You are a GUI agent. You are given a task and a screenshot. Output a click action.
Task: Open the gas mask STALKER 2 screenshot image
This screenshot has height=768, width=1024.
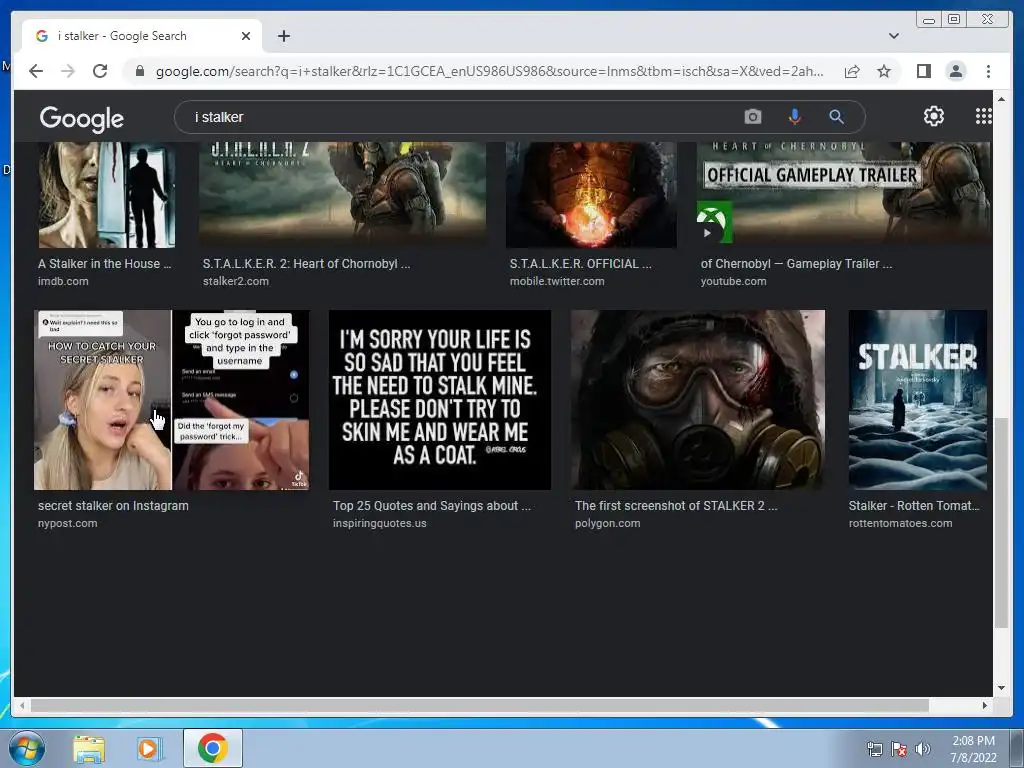[697, 400]
